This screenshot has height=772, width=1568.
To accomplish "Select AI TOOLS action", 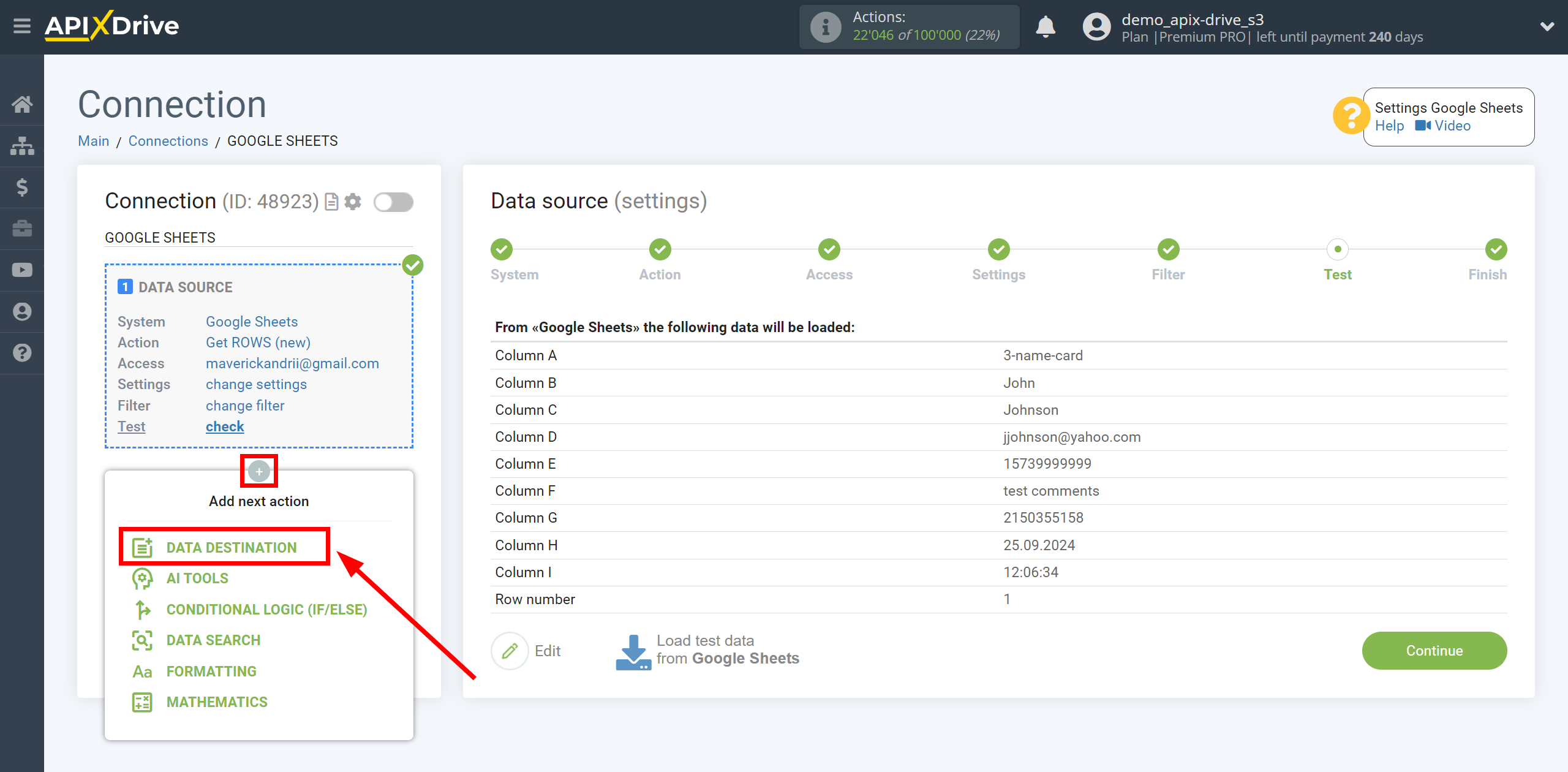I will (x=197, y=578).
